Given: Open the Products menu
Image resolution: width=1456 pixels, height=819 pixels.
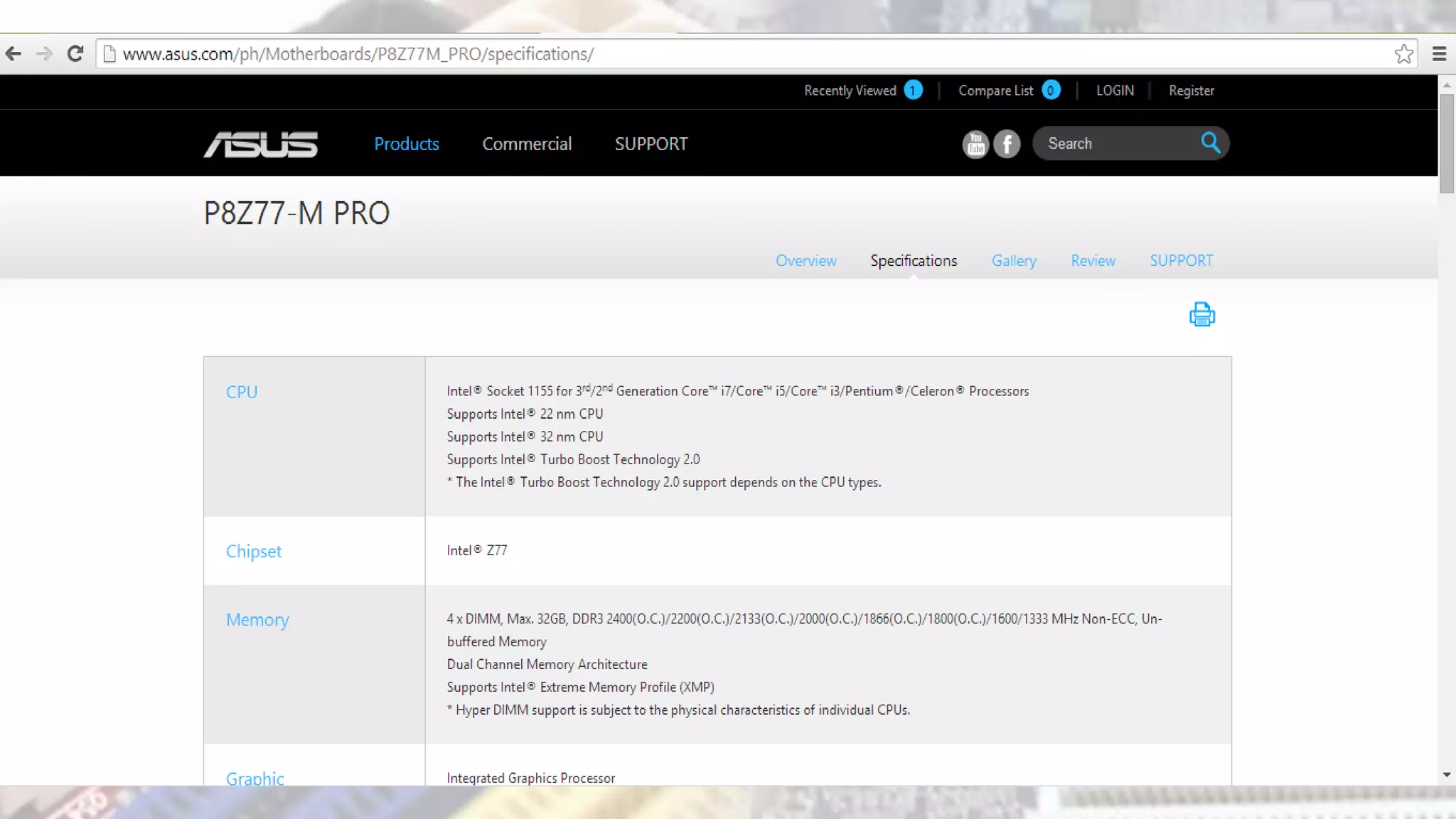Looking at the screenshot, I should tap(407, 144).
